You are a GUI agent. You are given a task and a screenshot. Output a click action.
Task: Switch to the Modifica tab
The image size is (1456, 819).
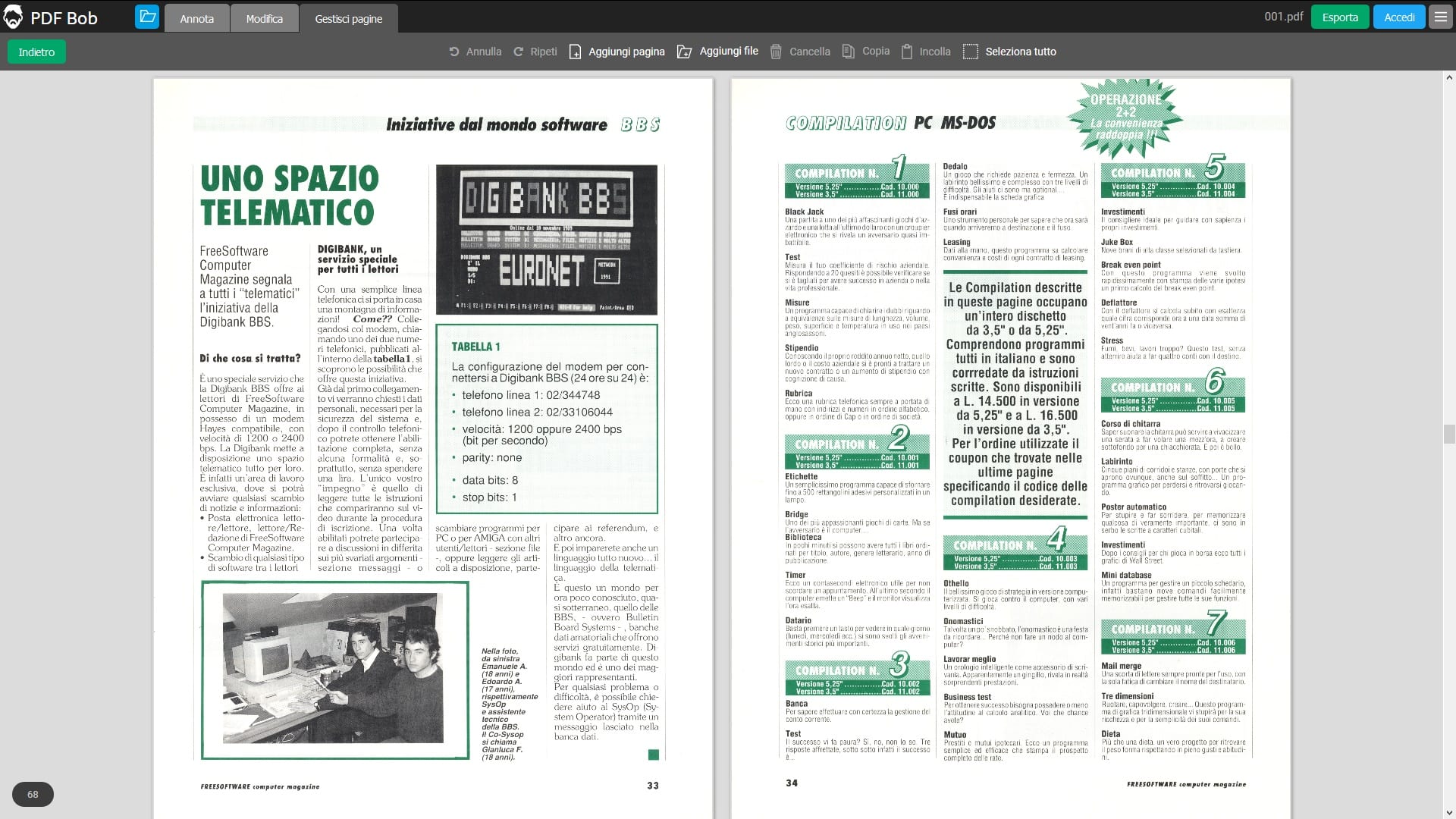point(264,18)
